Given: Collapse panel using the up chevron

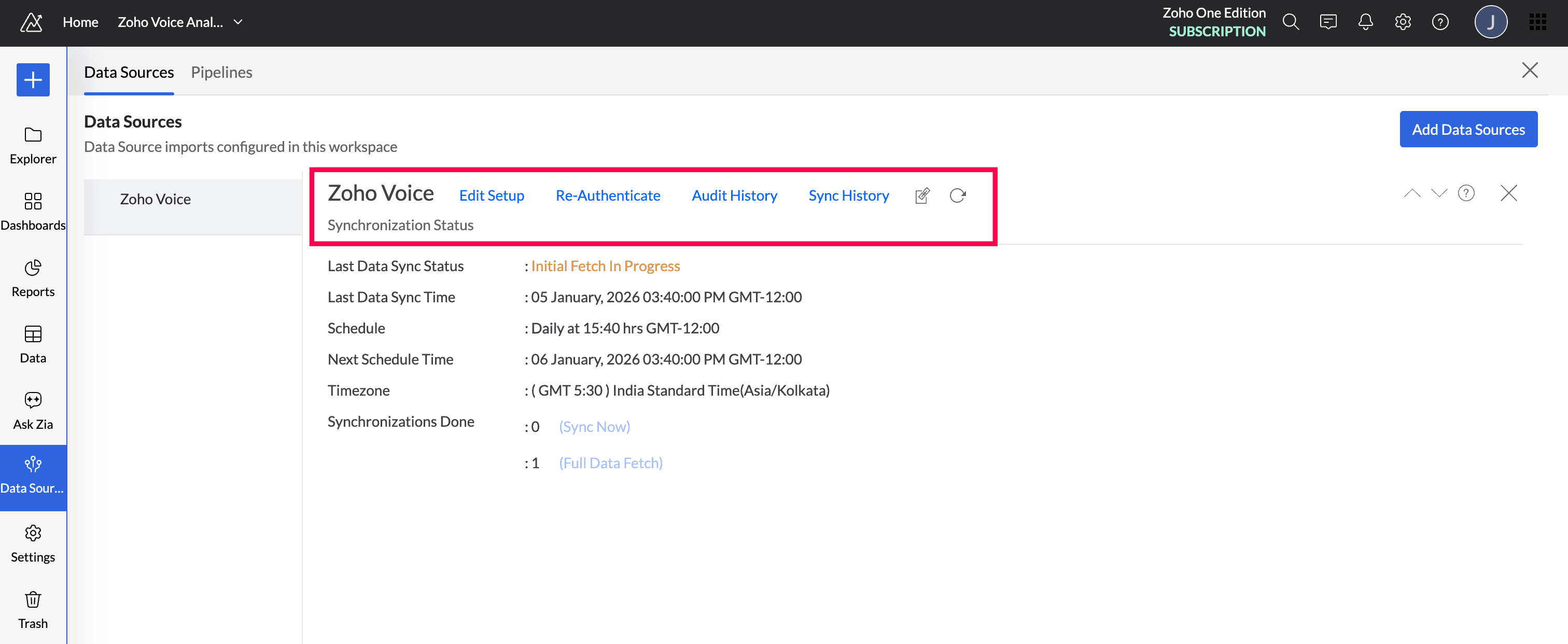Looking at the screenshot, I should (x=1411, y=193).
